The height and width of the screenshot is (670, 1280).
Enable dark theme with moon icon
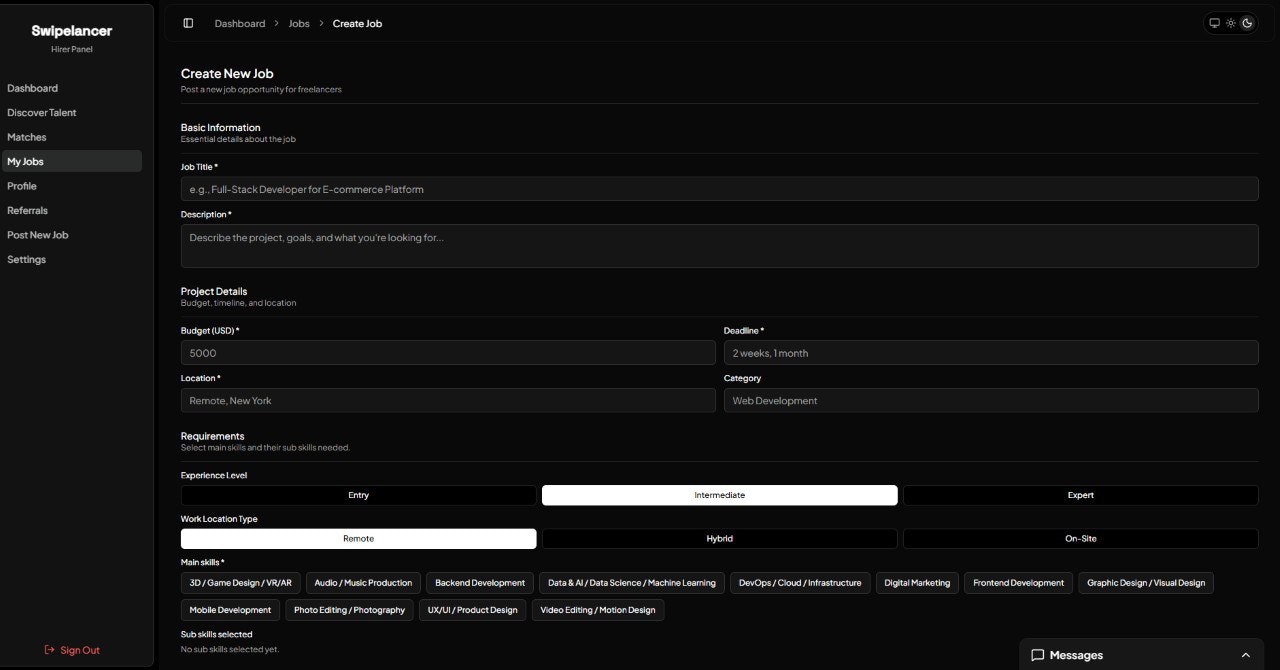point(1247,22)
